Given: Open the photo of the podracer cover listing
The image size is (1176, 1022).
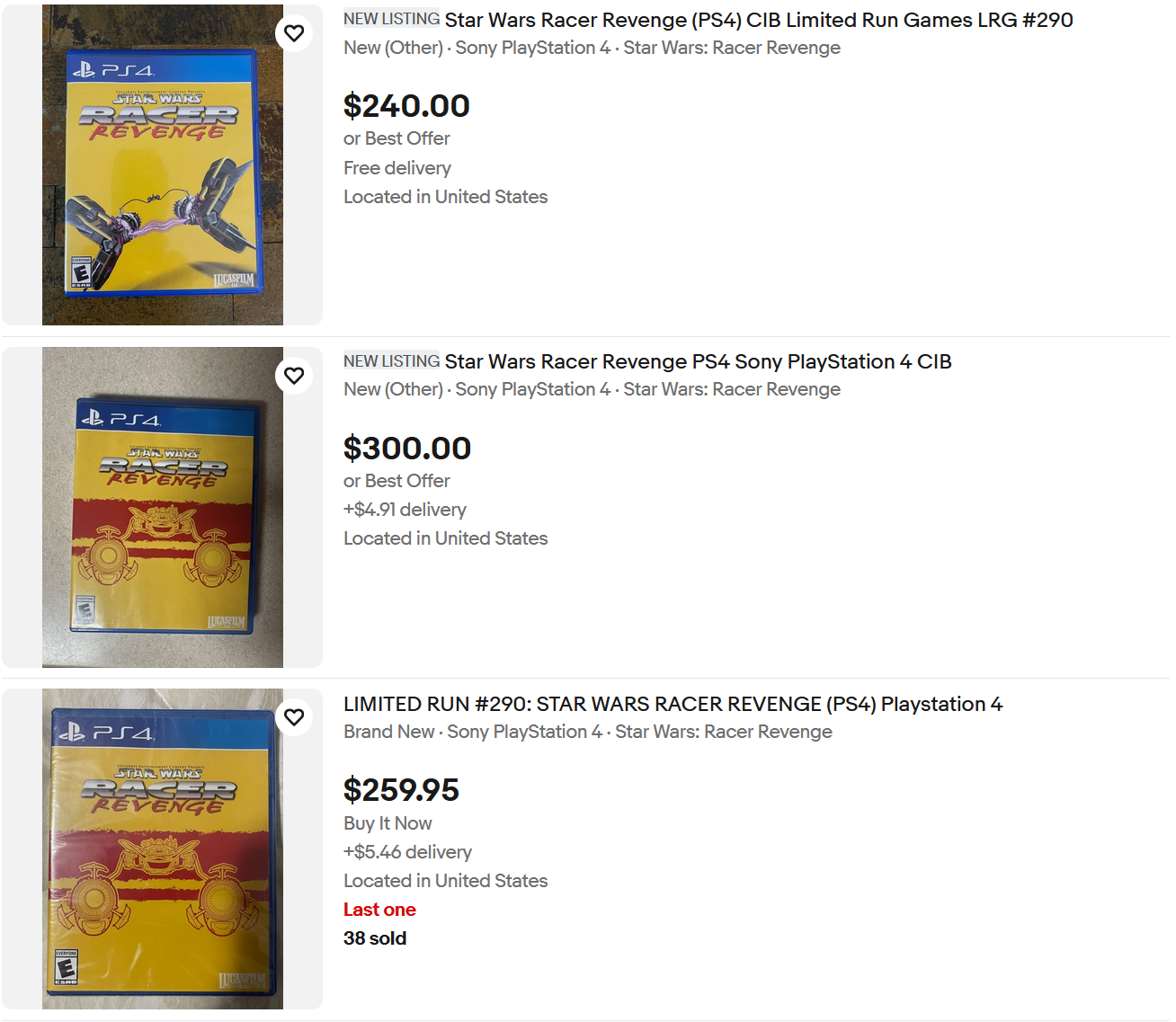Looking at the screenshot, I should coord(163,164).
